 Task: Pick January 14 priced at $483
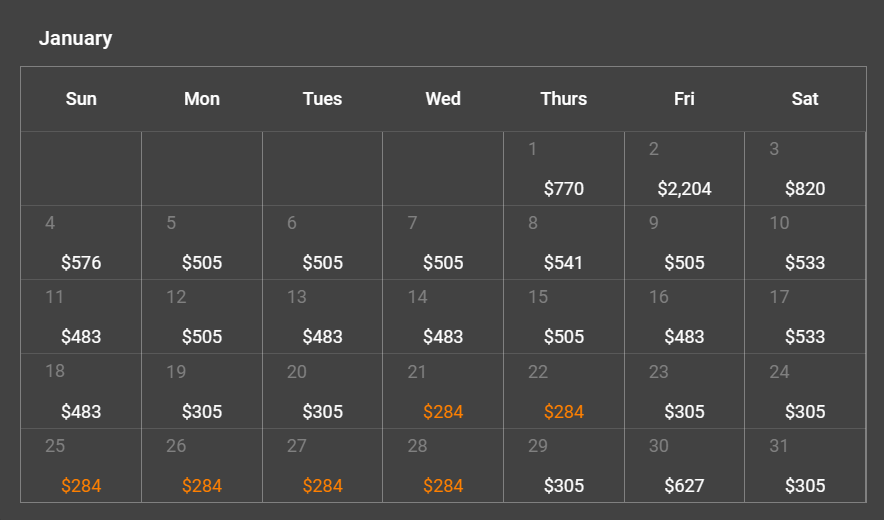click(443, 318)
